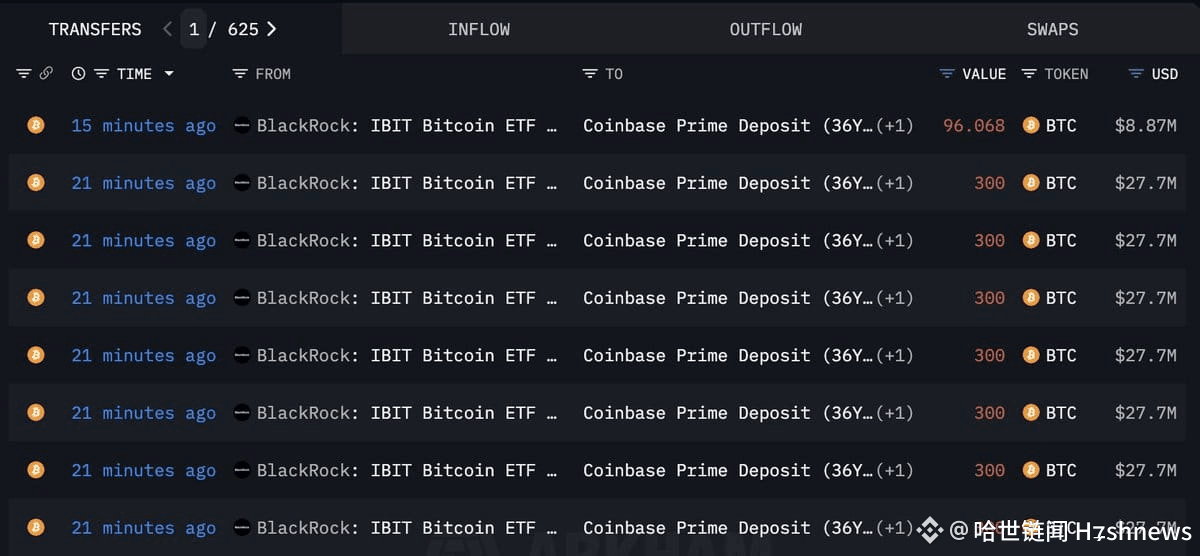This screenshot has width=1200, height=556.
Task: Open the TIME column filter icon
Action: pos(101,73)
